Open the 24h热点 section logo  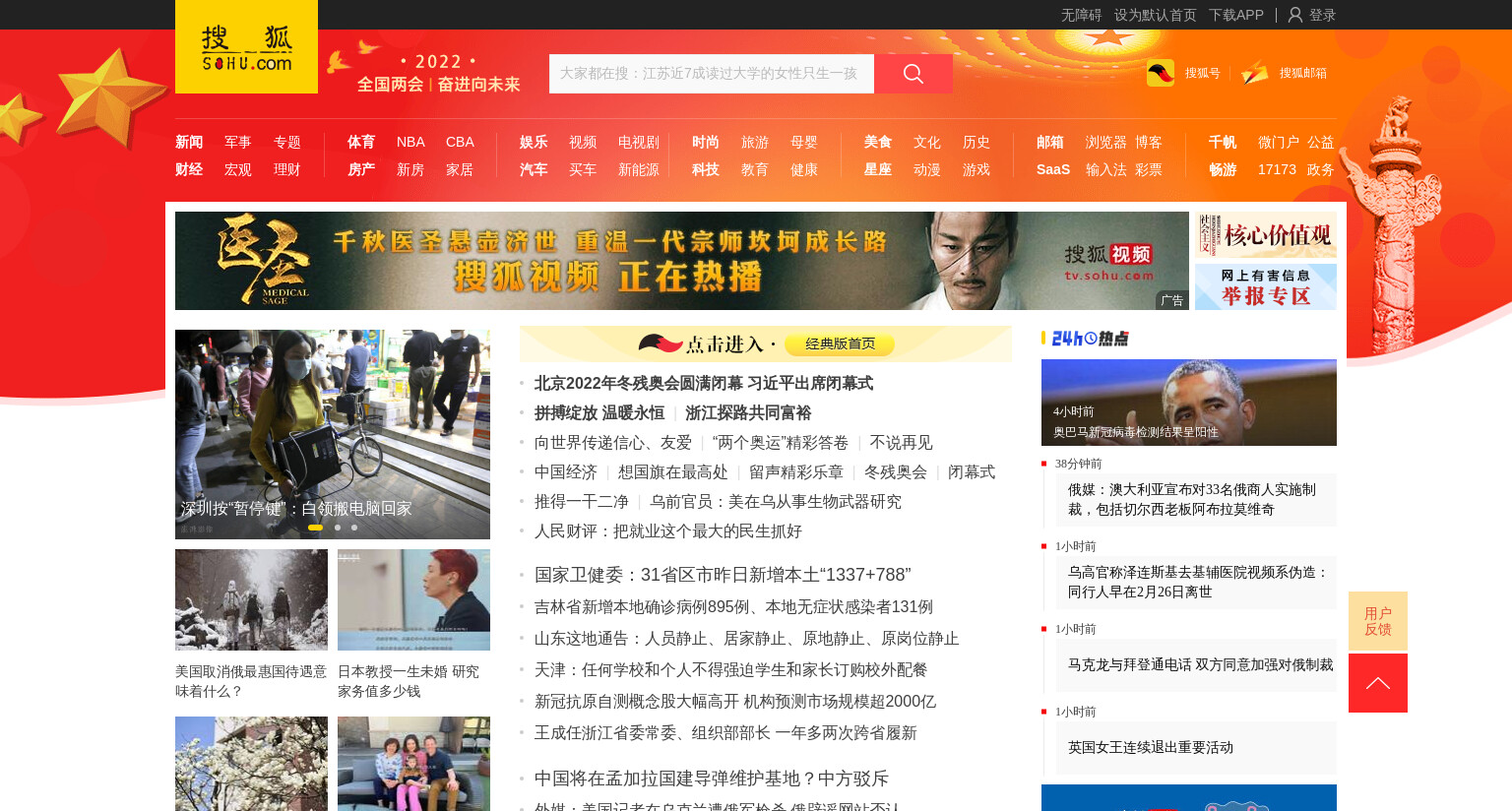pyautogui.click(x=1090, y=339)
